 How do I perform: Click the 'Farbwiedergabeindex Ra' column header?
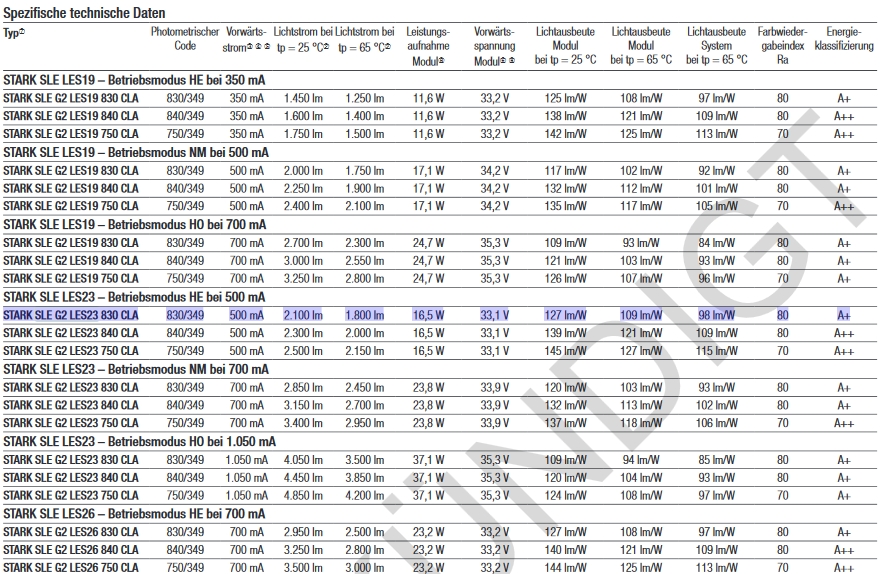click(x=782, y=46)
